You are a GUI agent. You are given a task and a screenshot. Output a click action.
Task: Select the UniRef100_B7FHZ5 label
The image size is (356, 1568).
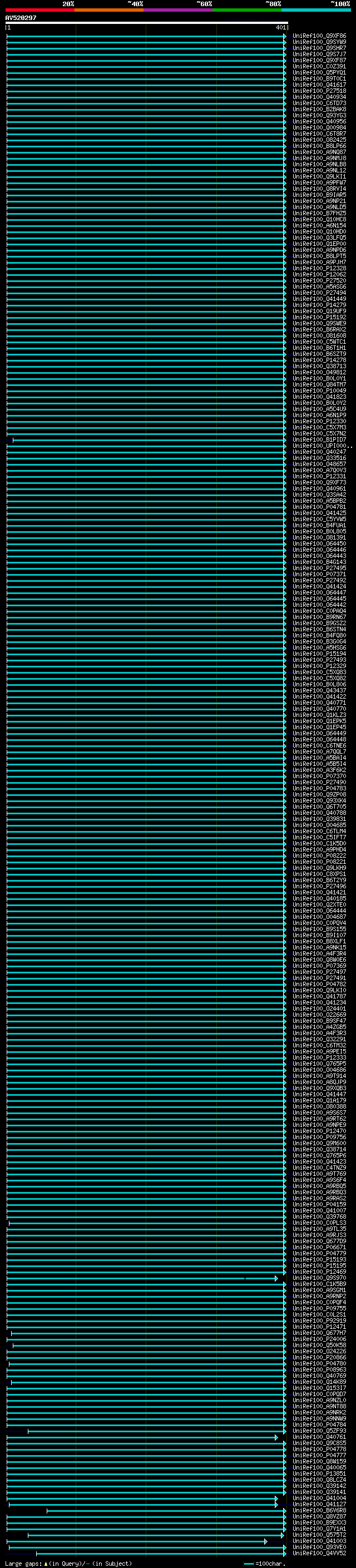click(319, 213)
